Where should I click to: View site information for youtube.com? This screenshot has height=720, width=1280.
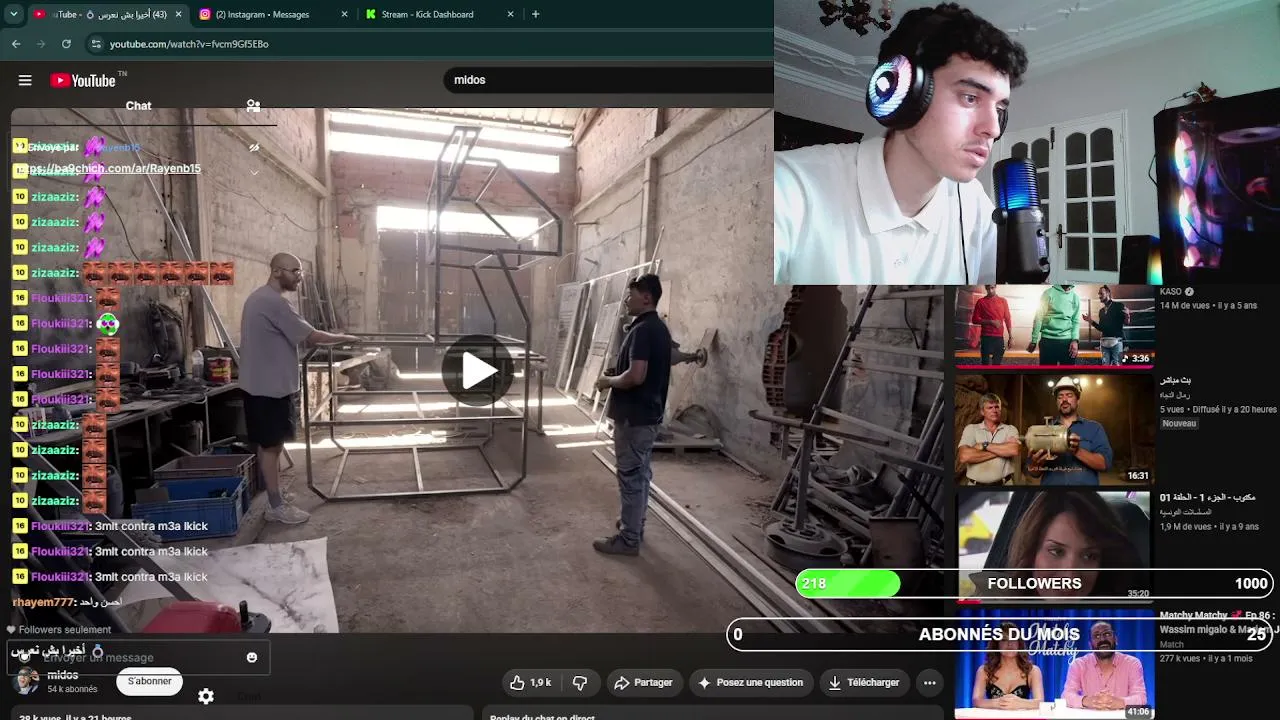click(x=96, y=44)
